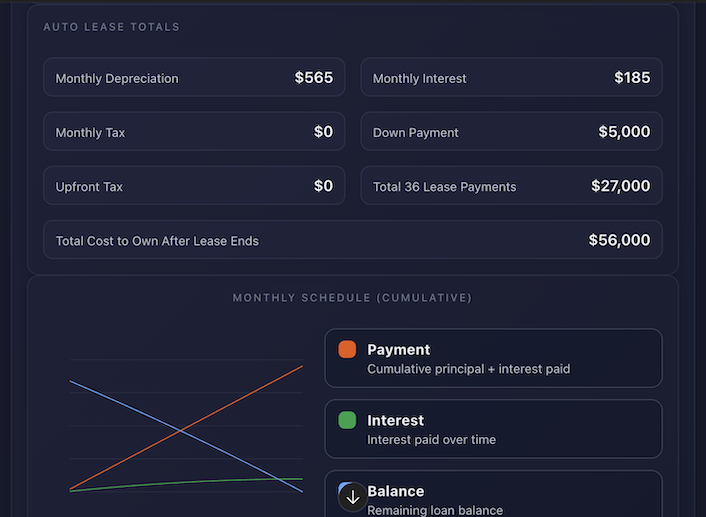Image resolution: width=706 pixels, height=517 pixels.
Task: Click the $5,000 down payment amount
Action: point(624,131)
